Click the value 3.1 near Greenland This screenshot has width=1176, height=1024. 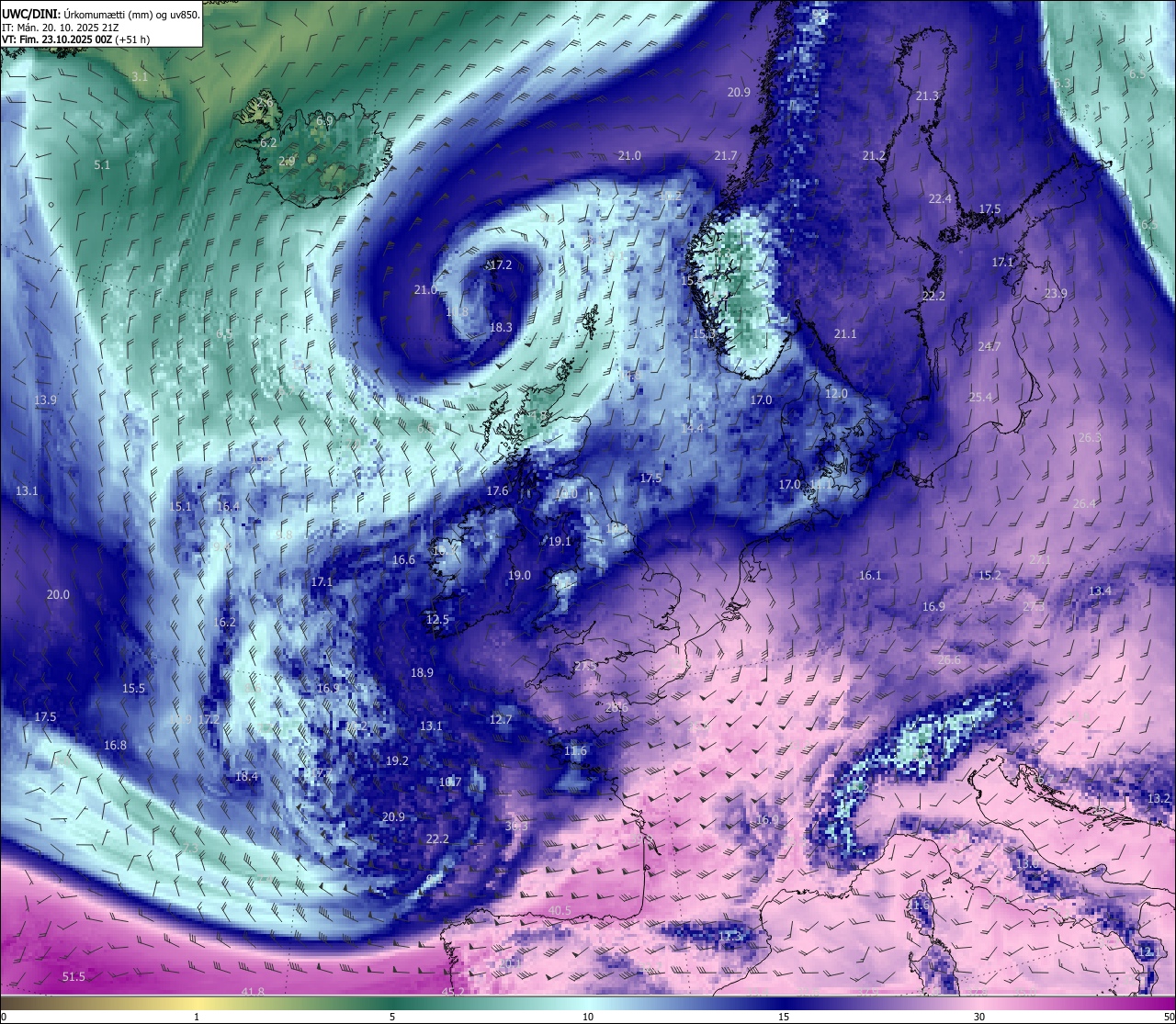tap(140, 77)
